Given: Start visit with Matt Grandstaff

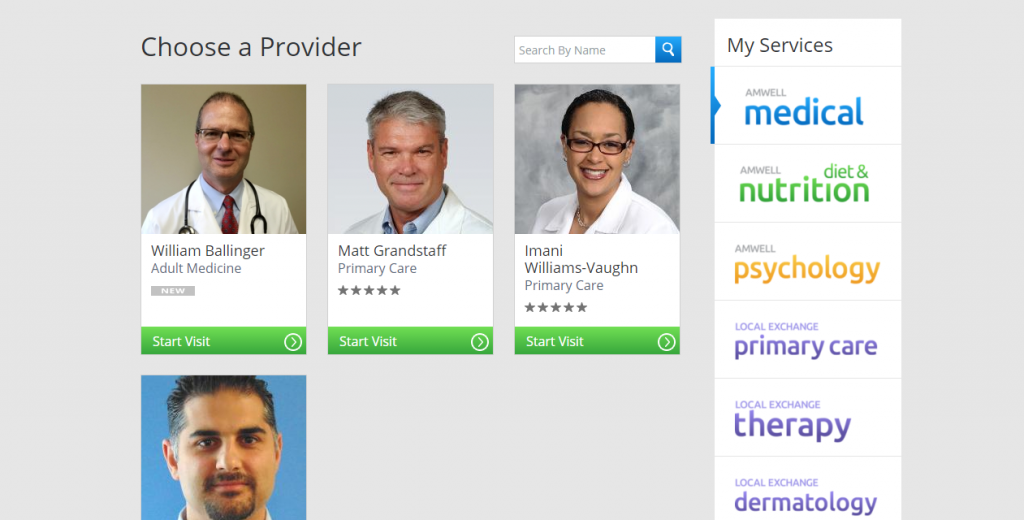Looking at the screenshot, I should tap(410, 341).
